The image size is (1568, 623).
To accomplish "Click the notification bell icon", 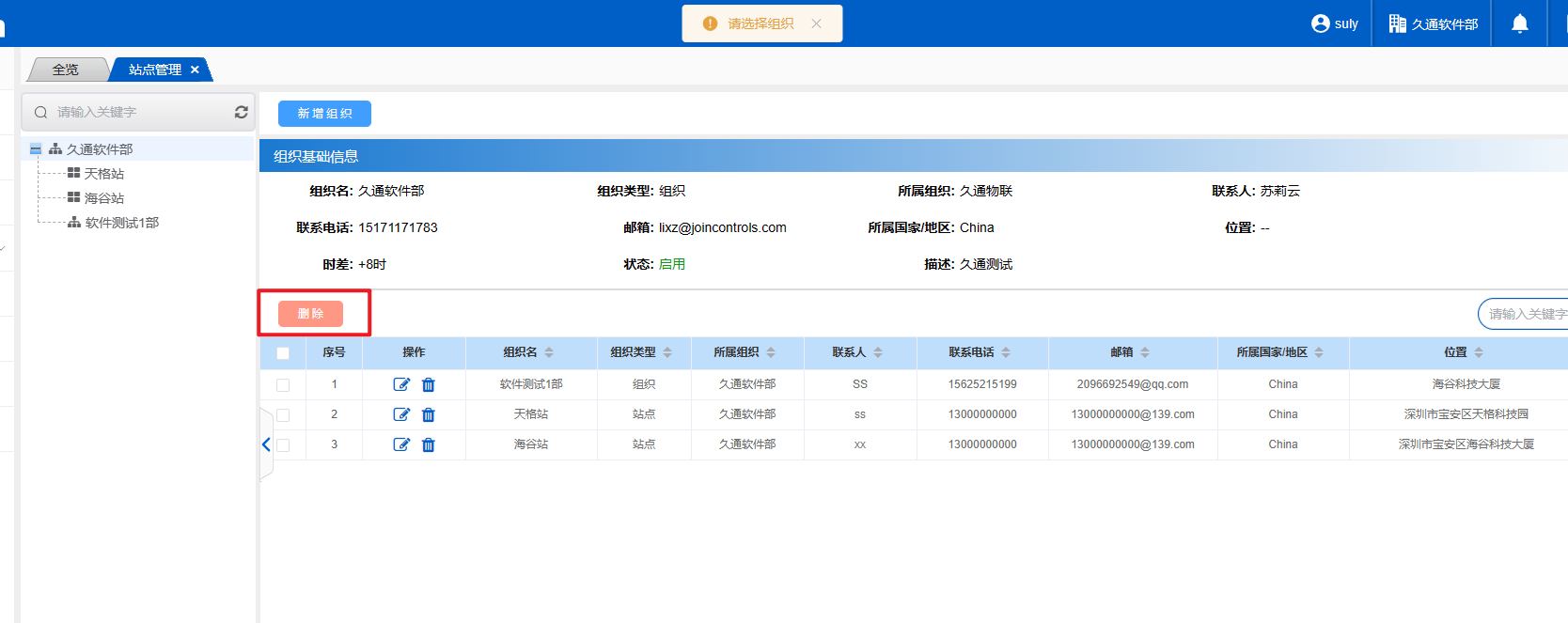I will coord(1519,23).
